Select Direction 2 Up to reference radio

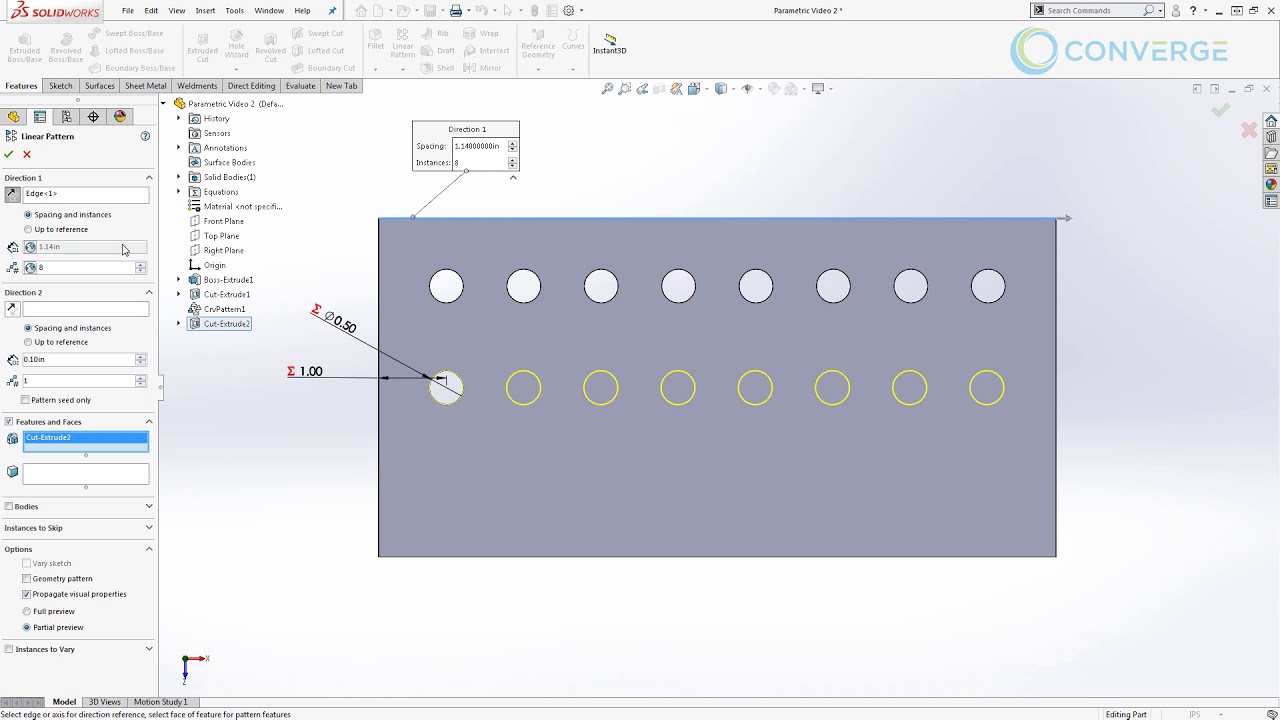[28, 342]
